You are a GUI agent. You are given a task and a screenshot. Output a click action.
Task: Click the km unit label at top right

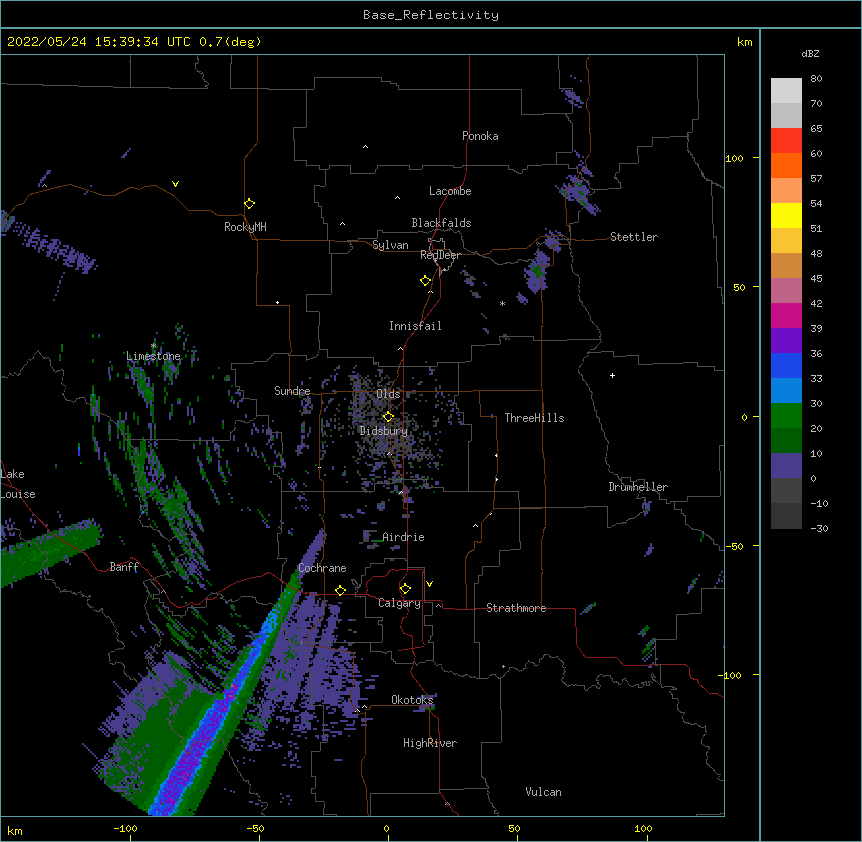(x=744, y=42)
